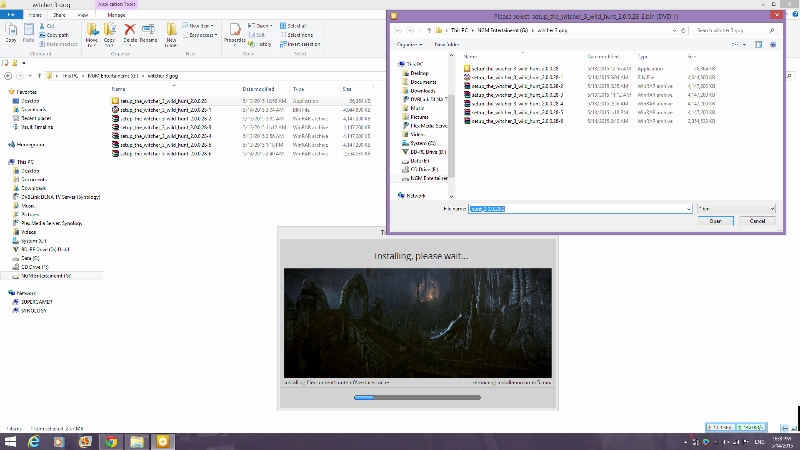Click preview pane icon in dialog toolbar
Image resolution: width=800 pixels, height=450 pixels.
point(759,45)
